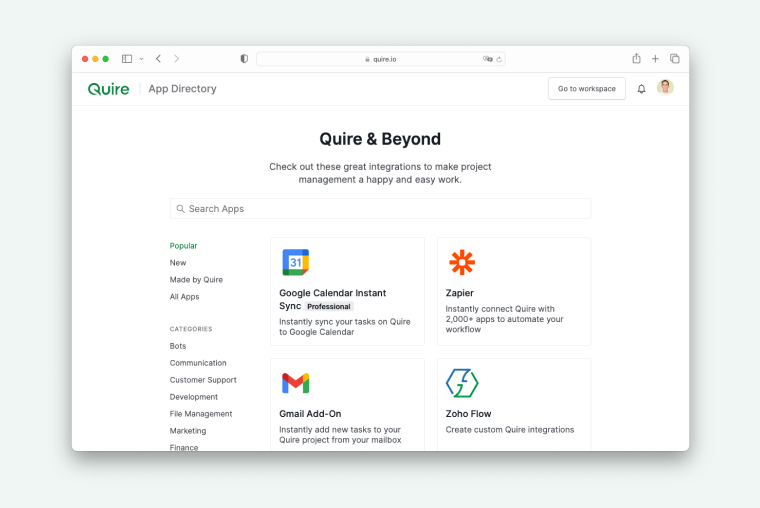Select the New filter

point(178,263)
